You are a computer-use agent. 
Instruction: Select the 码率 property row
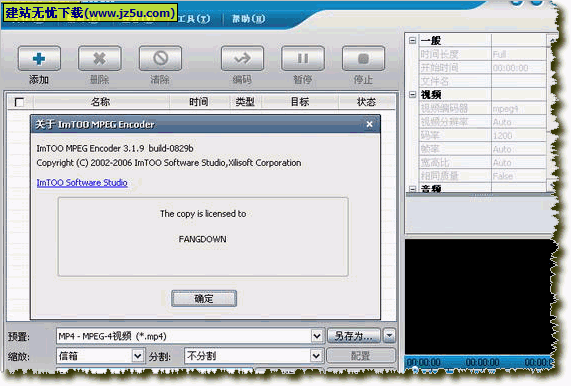[x=482, y=135]
